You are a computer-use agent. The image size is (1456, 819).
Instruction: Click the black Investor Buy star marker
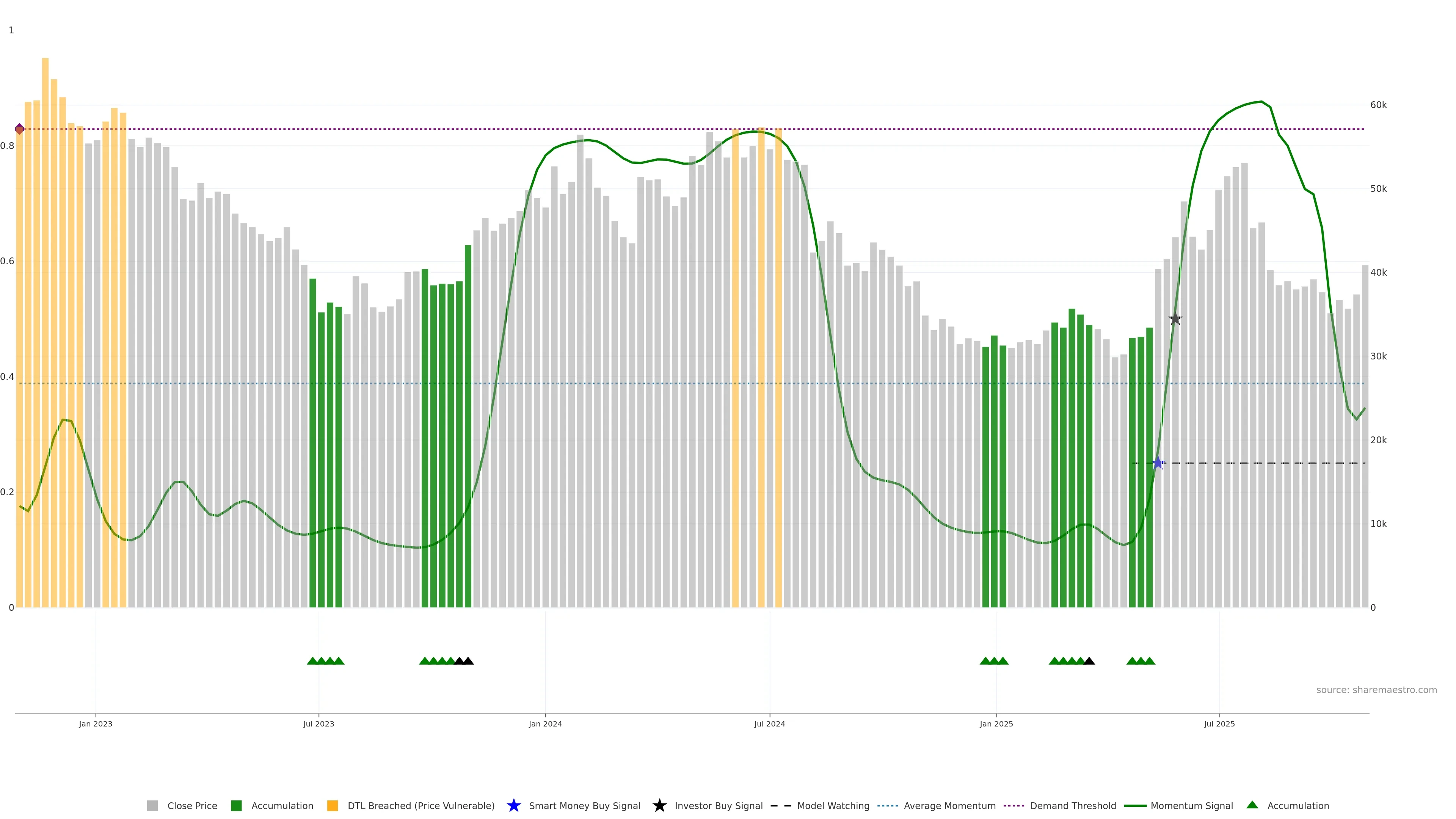(1175, 319)
